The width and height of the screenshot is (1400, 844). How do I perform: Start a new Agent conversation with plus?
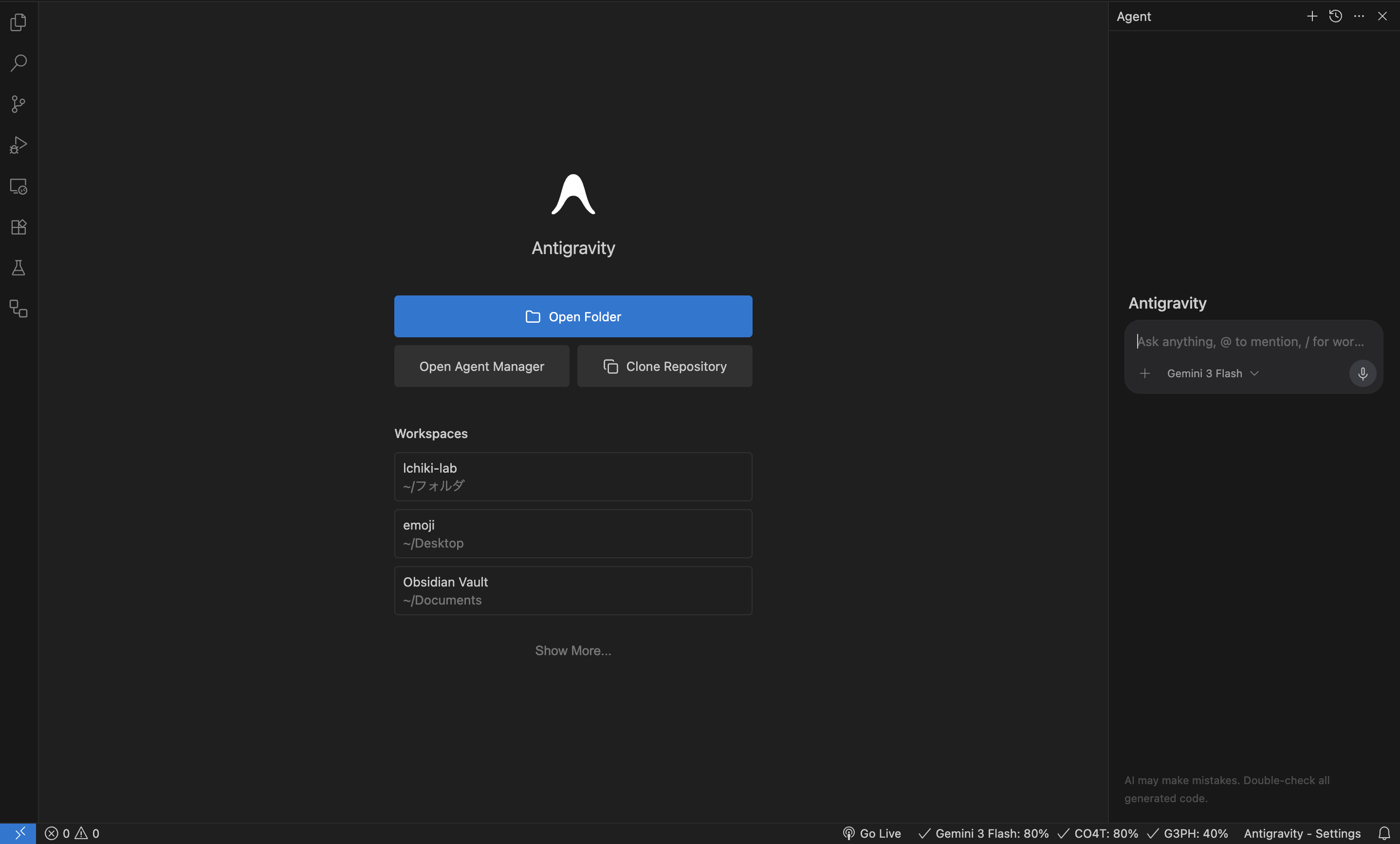tap(1312, 16)
